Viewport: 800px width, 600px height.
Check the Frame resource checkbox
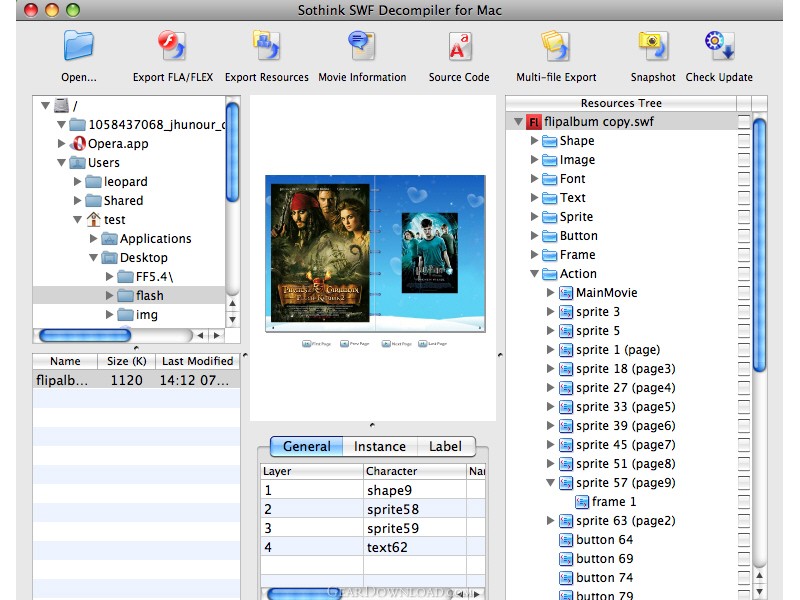point(743,255)
